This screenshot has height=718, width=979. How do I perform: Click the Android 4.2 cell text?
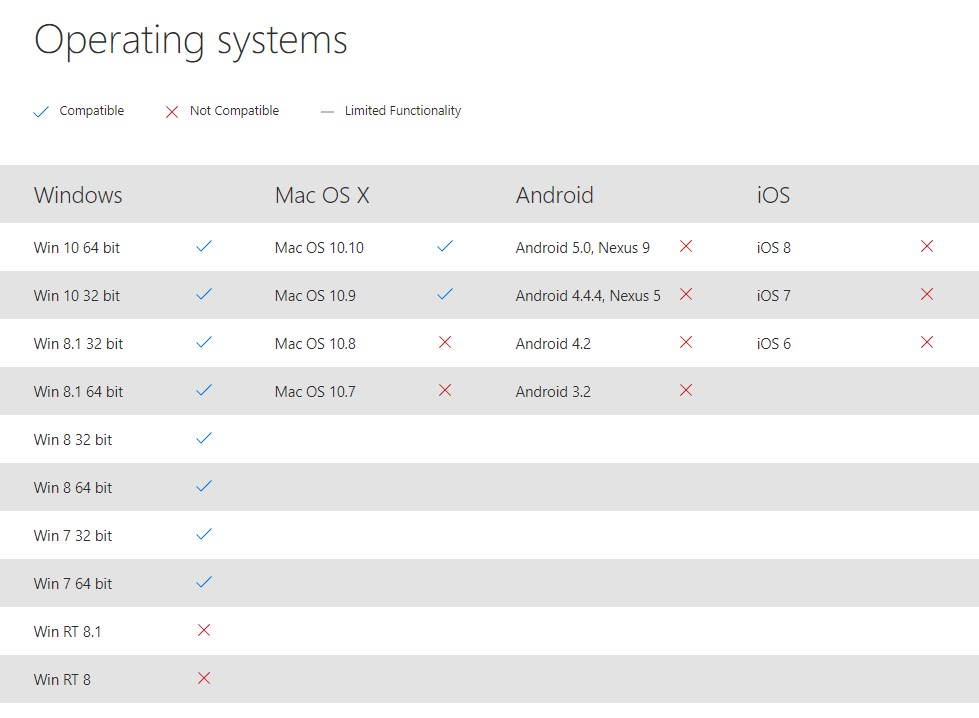click(553, 344)
